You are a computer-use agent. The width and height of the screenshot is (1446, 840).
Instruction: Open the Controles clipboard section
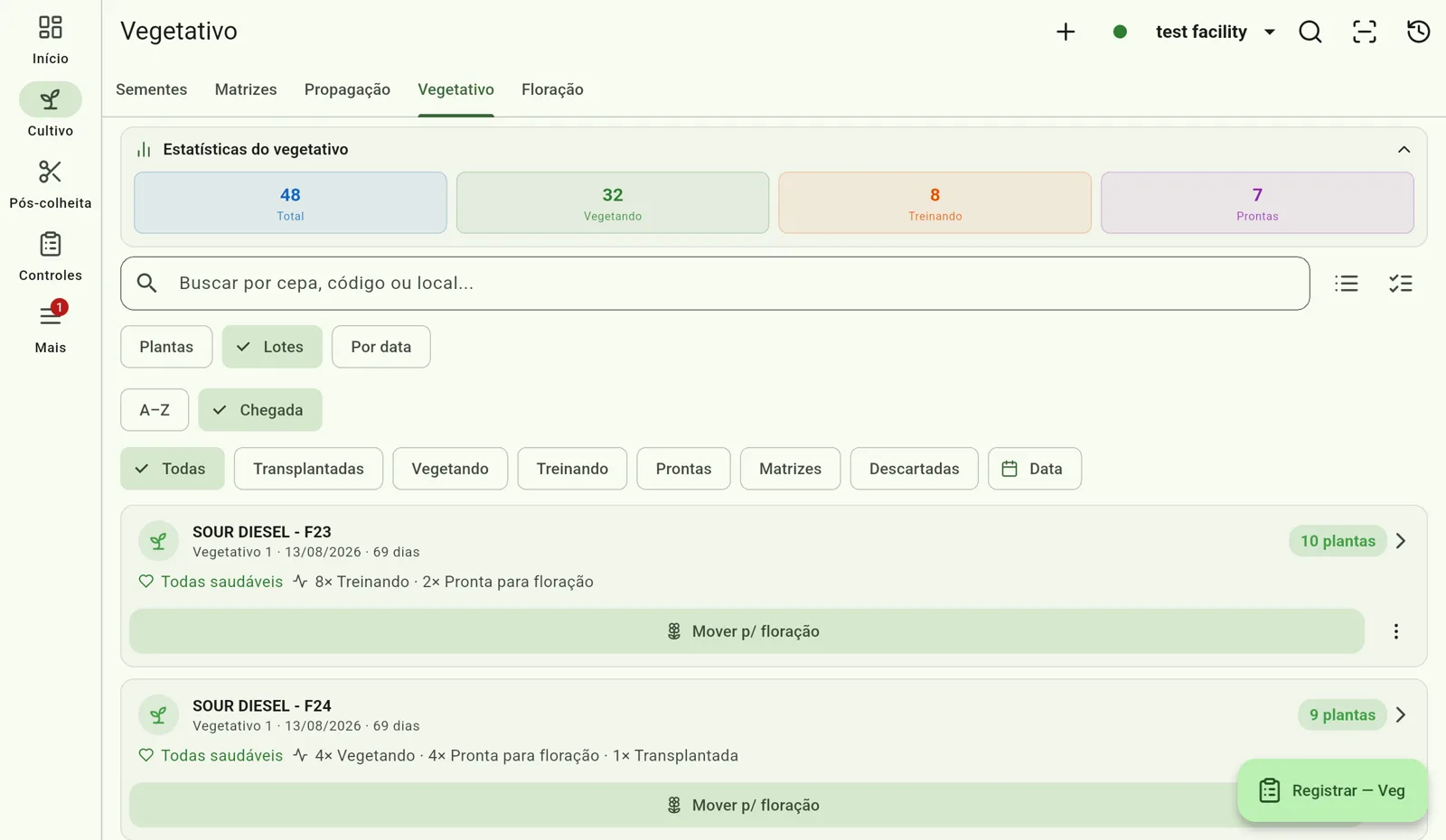51,256
